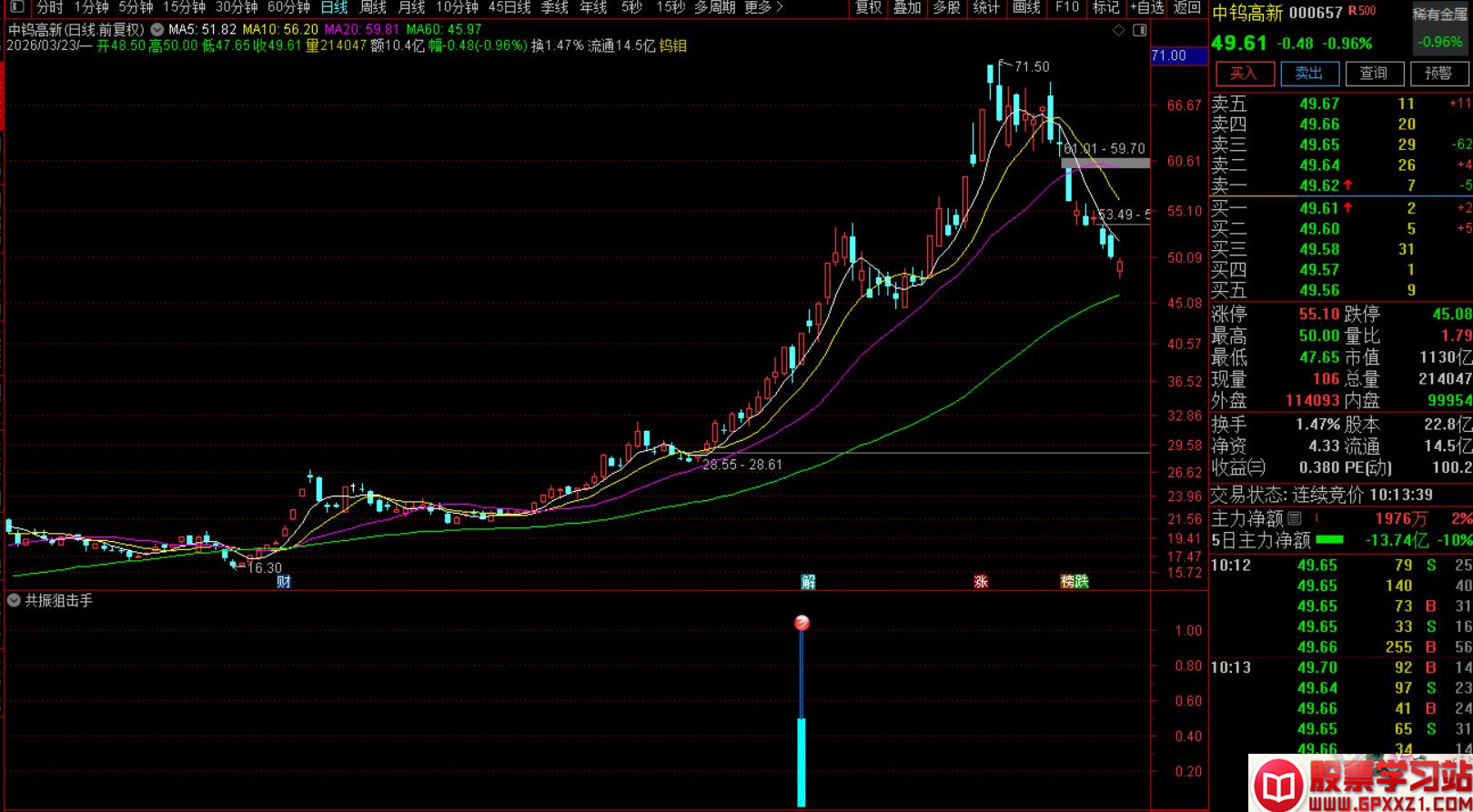1473x812 pixels.
Task: Select the 日线 daily tab
Action: [334, 7]
